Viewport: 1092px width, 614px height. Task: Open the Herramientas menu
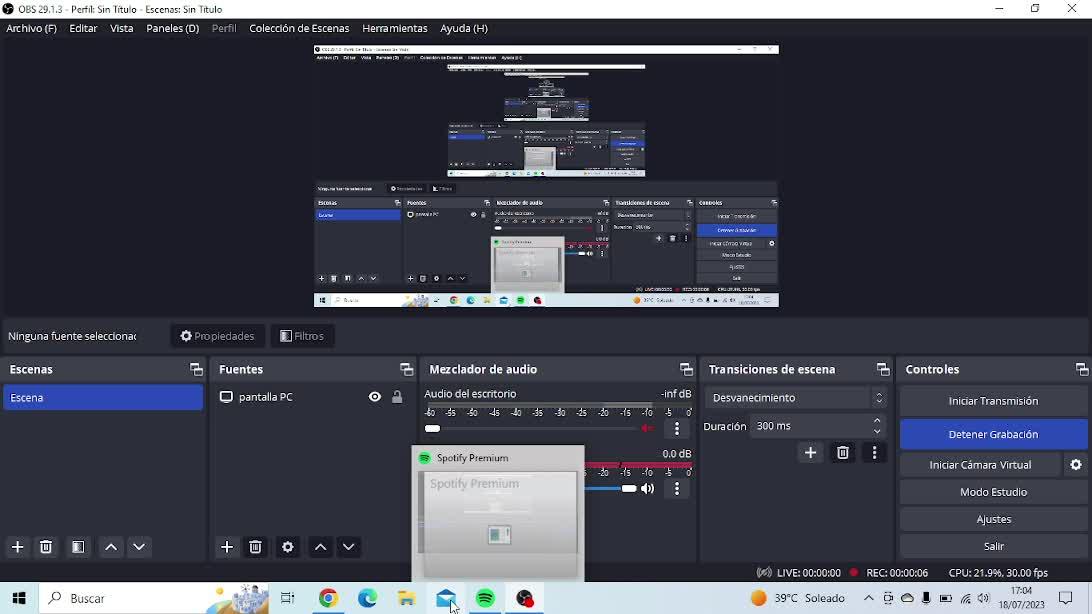pyautogui.click(x=394, y=29)
